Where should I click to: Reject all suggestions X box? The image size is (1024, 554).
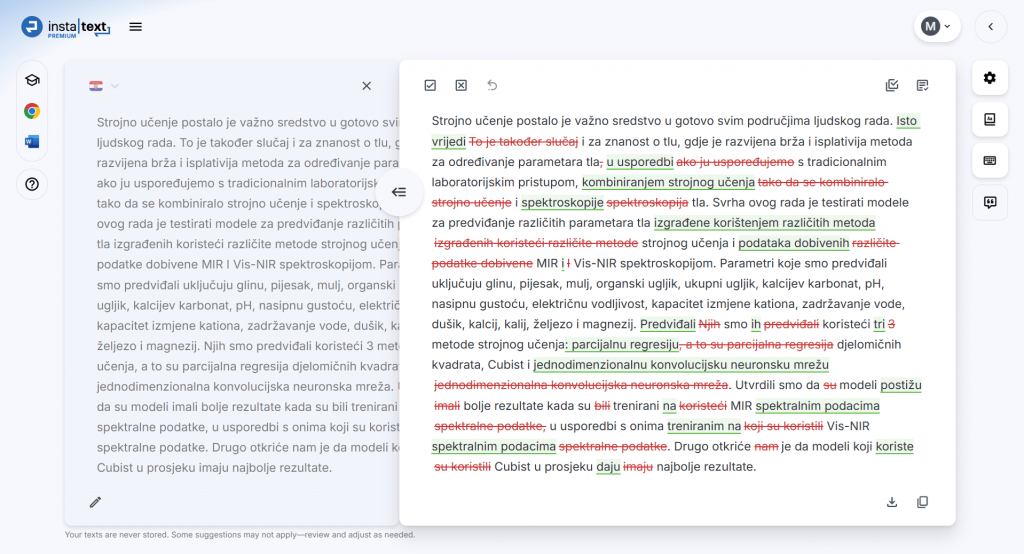pyautogui.click(x=461, y=86)
